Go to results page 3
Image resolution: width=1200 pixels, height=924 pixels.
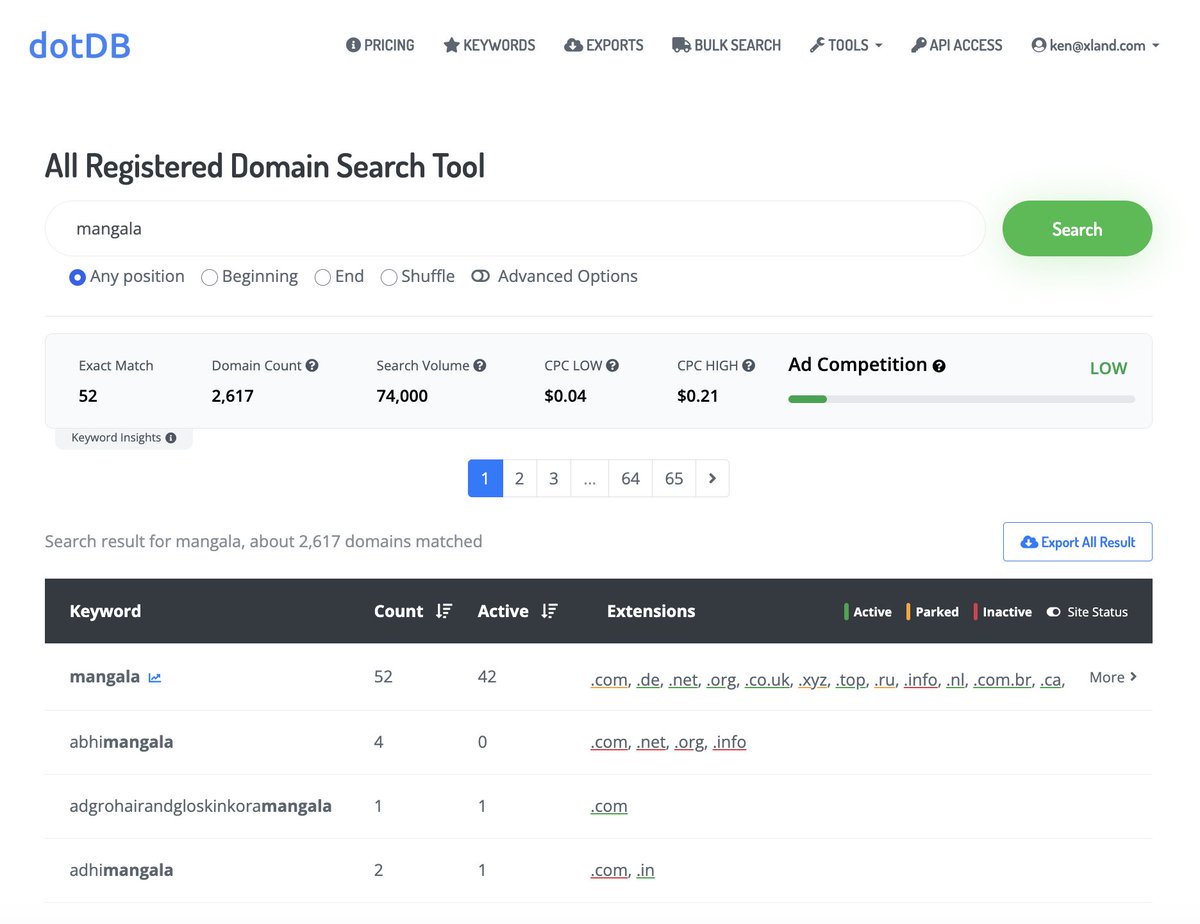pyautogui.click(x=553, y=479)
